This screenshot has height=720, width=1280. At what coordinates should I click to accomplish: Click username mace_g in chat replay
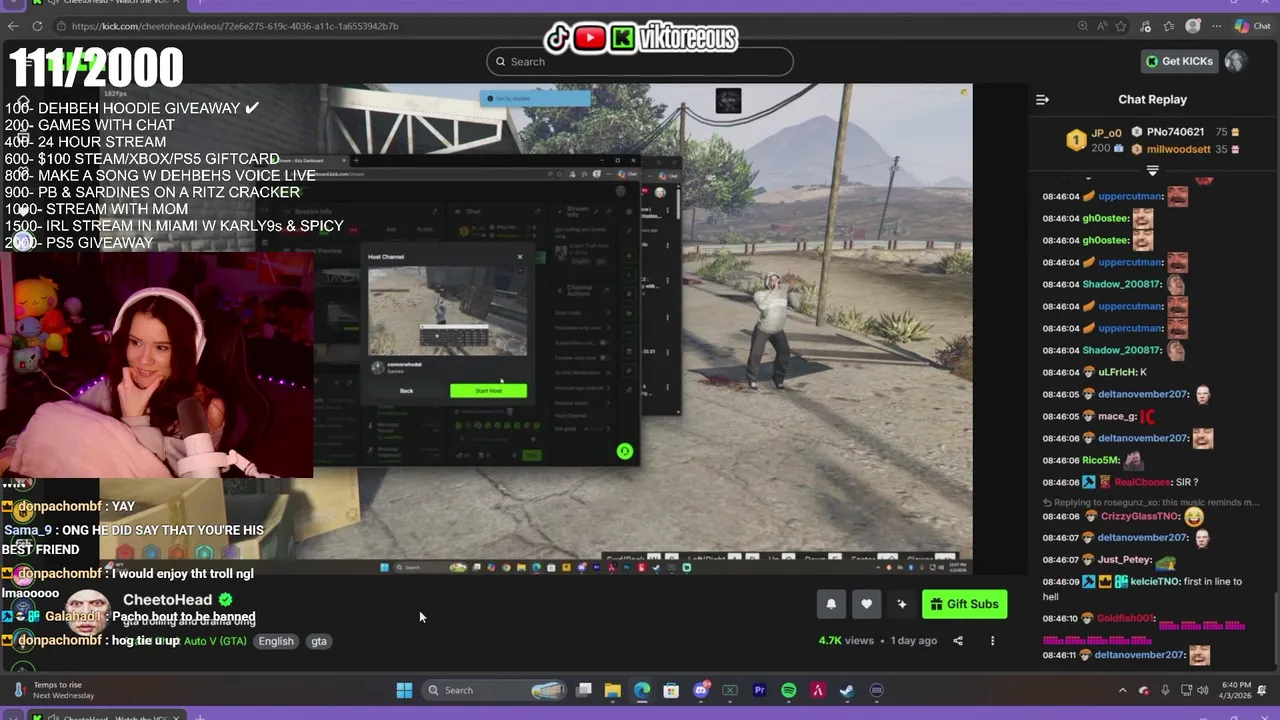point(1117,416)
